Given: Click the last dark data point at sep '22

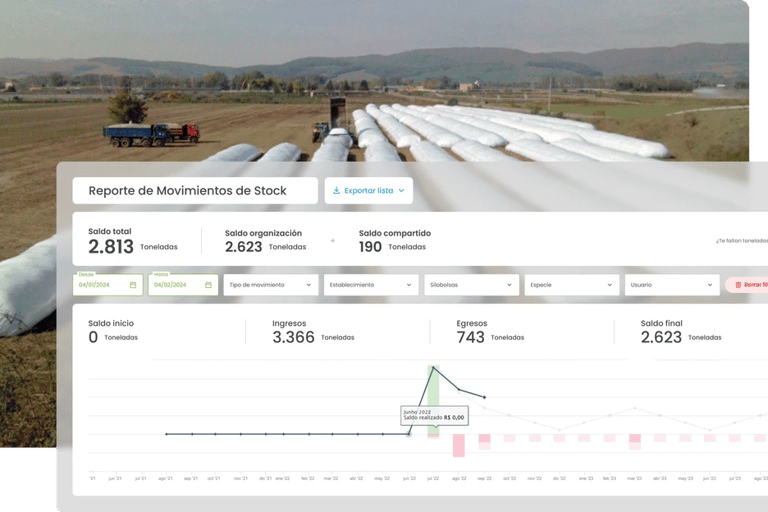Looking at the screenshot, I should click(485, 397).
